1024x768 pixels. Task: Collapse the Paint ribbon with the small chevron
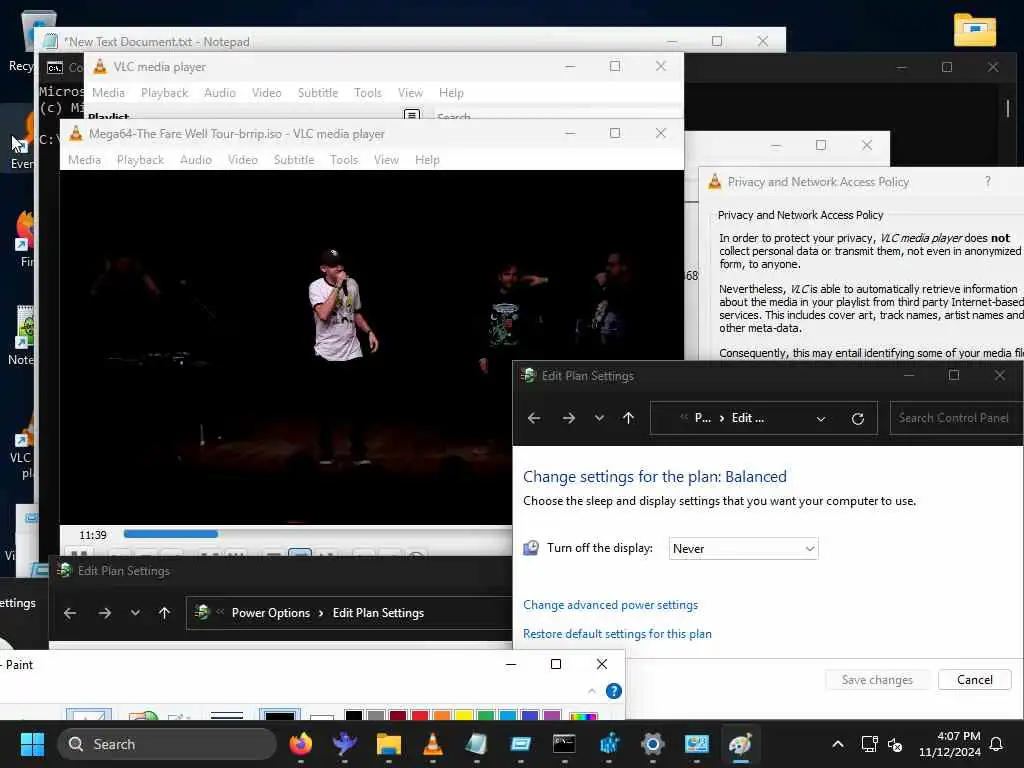pos(592,691)
